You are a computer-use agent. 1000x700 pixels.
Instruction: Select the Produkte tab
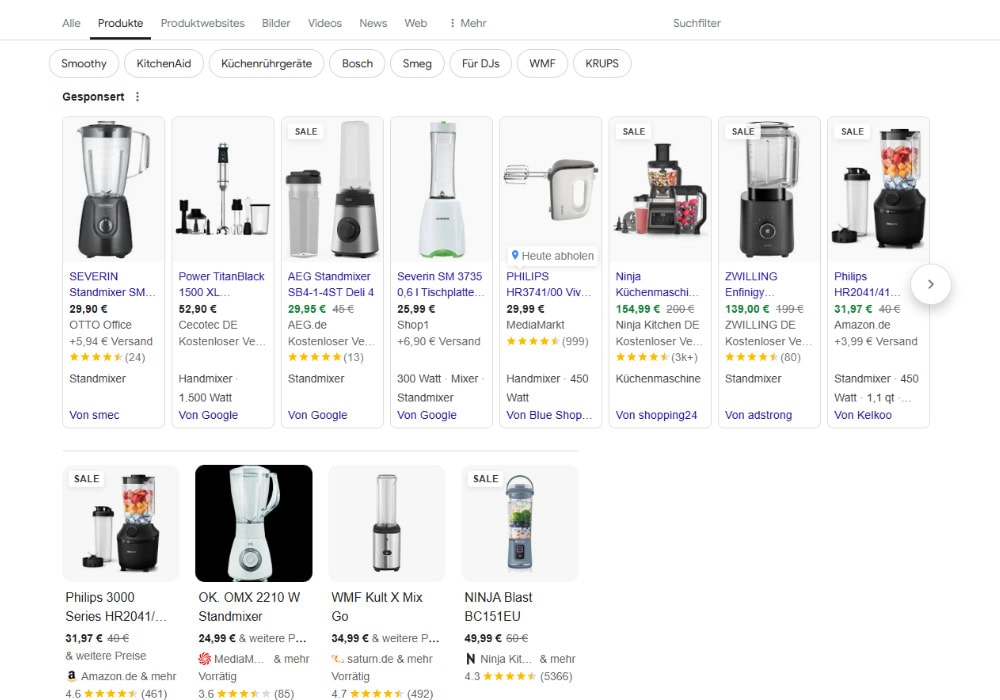tap(121, 23)
